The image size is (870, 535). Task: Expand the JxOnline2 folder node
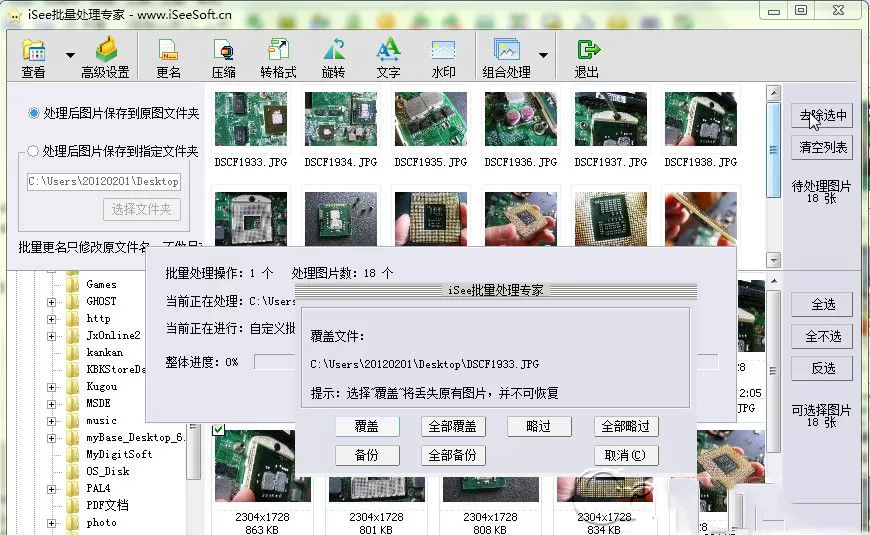[52, 336]
